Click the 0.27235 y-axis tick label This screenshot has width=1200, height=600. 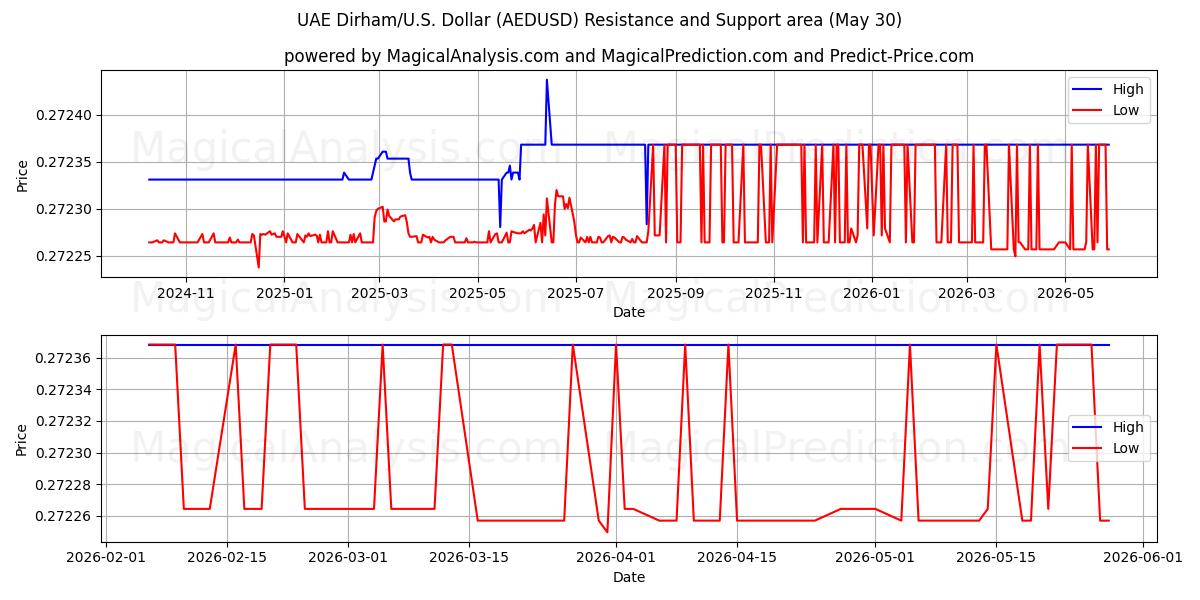63,162
